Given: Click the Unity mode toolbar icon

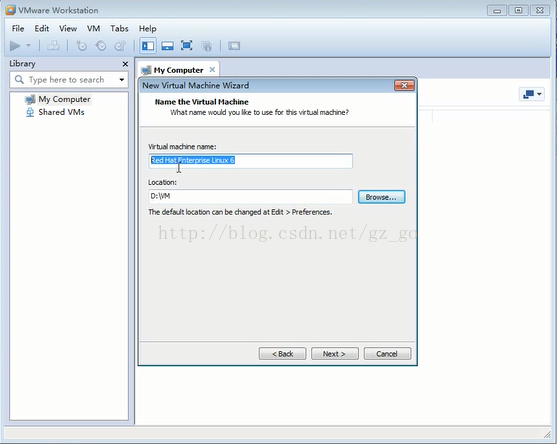Looking at the screenshot, I should pos(206,46).
